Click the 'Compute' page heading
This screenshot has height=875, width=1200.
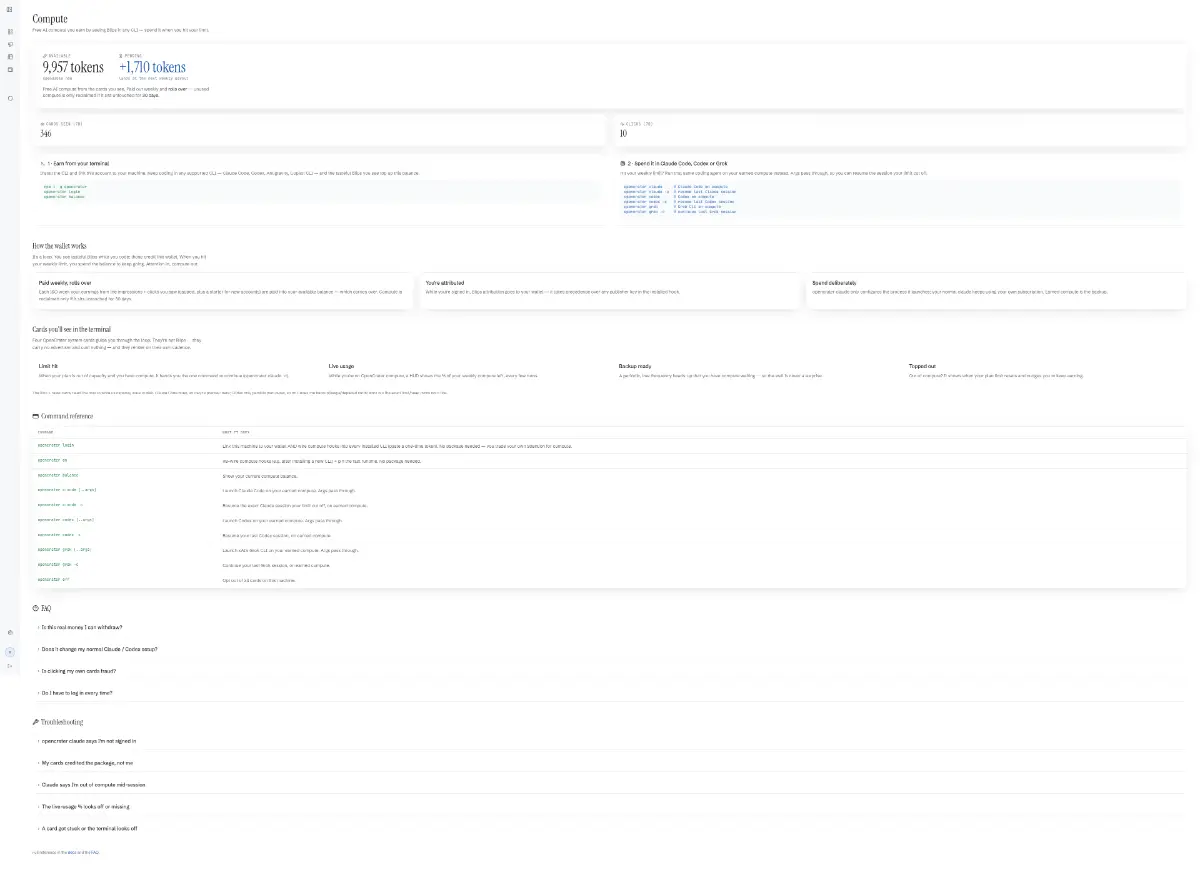pos(50,19)
